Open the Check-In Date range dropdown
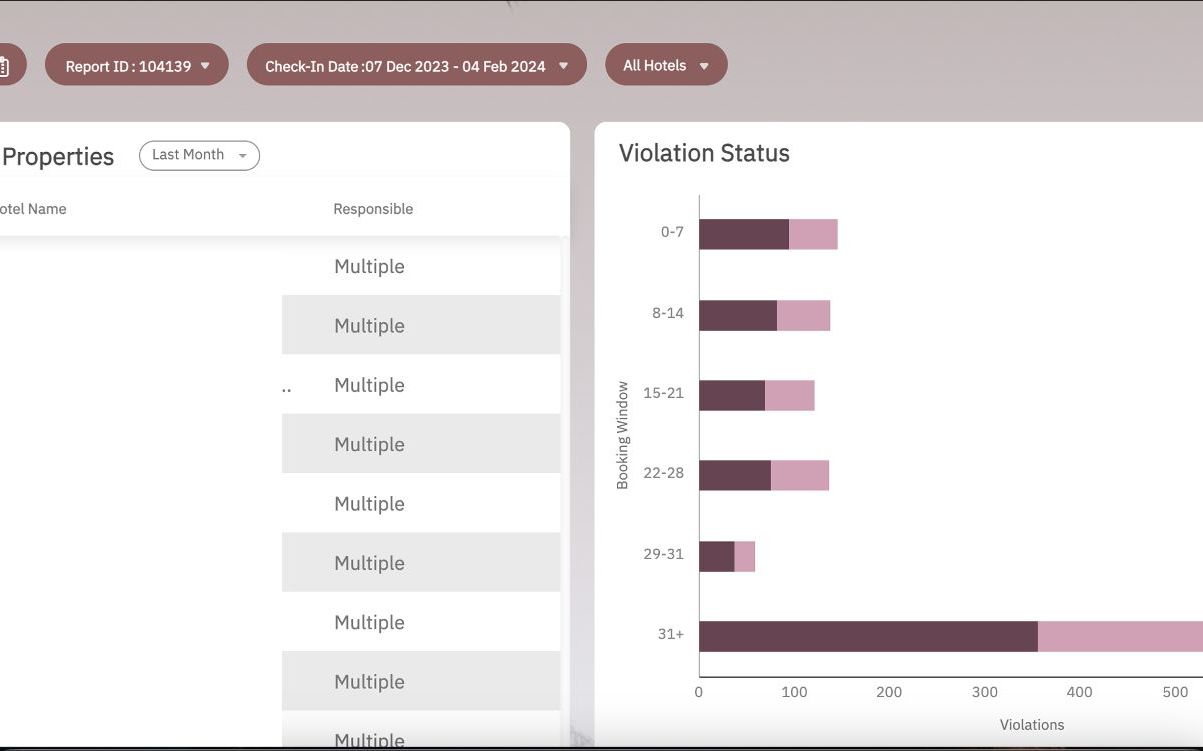Viewport: 1203px width, 751px height. pyautogui.click(x=416, y=65)
